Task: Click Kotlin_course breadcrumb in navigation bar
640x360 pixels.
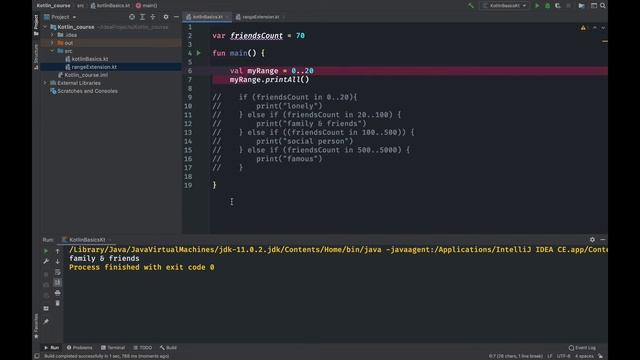Action: [x=53, y=6]
